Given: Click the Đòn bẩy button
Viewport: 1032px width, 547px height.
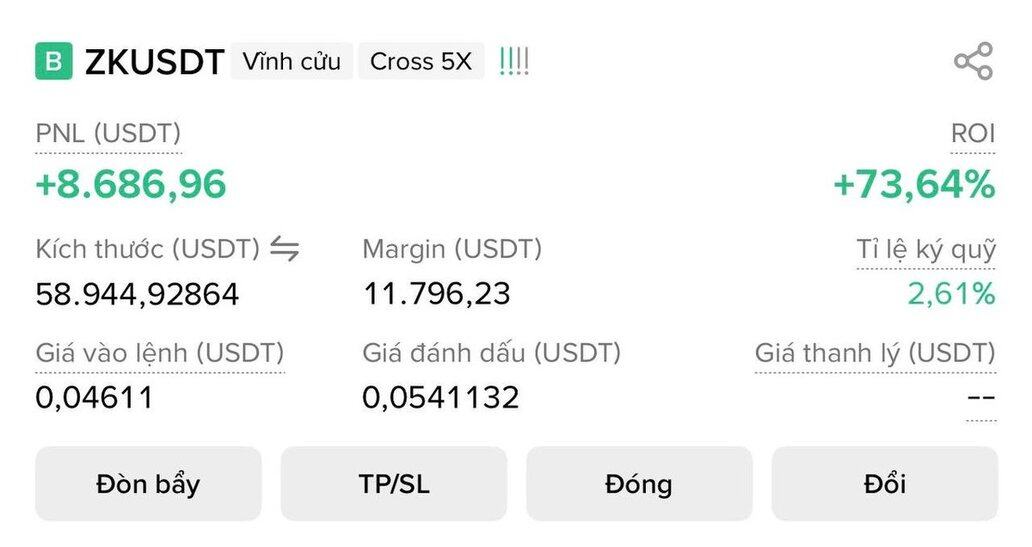Looking at the screenshot, I should point(148,484).
